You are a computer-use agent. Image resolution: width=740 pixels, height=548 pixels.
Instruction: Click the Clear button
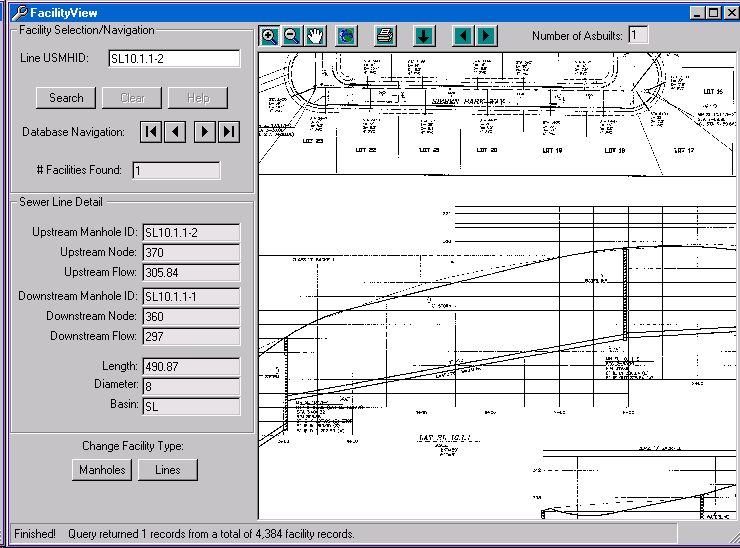click(x=132, y=98)
